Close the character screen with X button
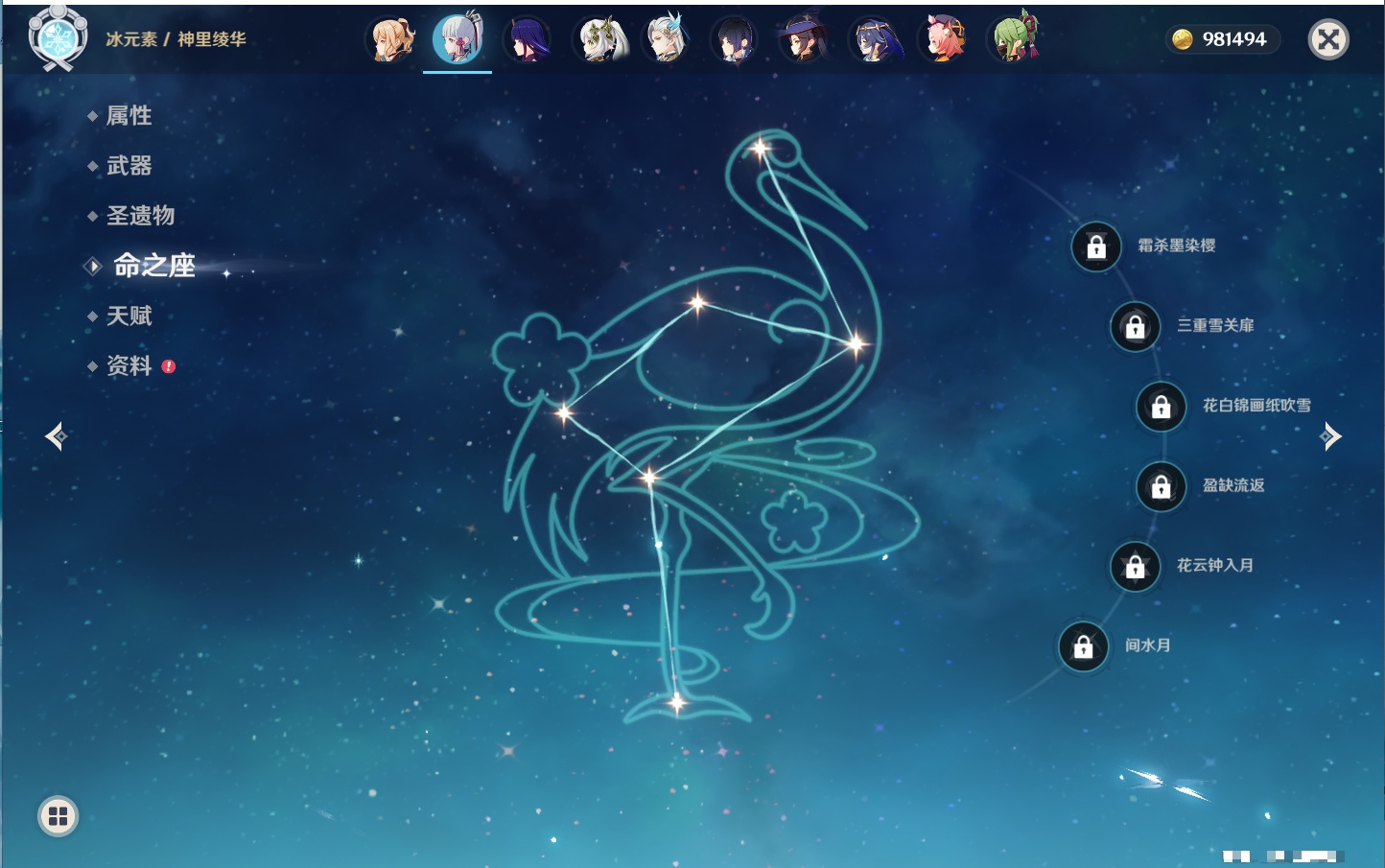This screenshot has height=868, width=1385. 1328,39
